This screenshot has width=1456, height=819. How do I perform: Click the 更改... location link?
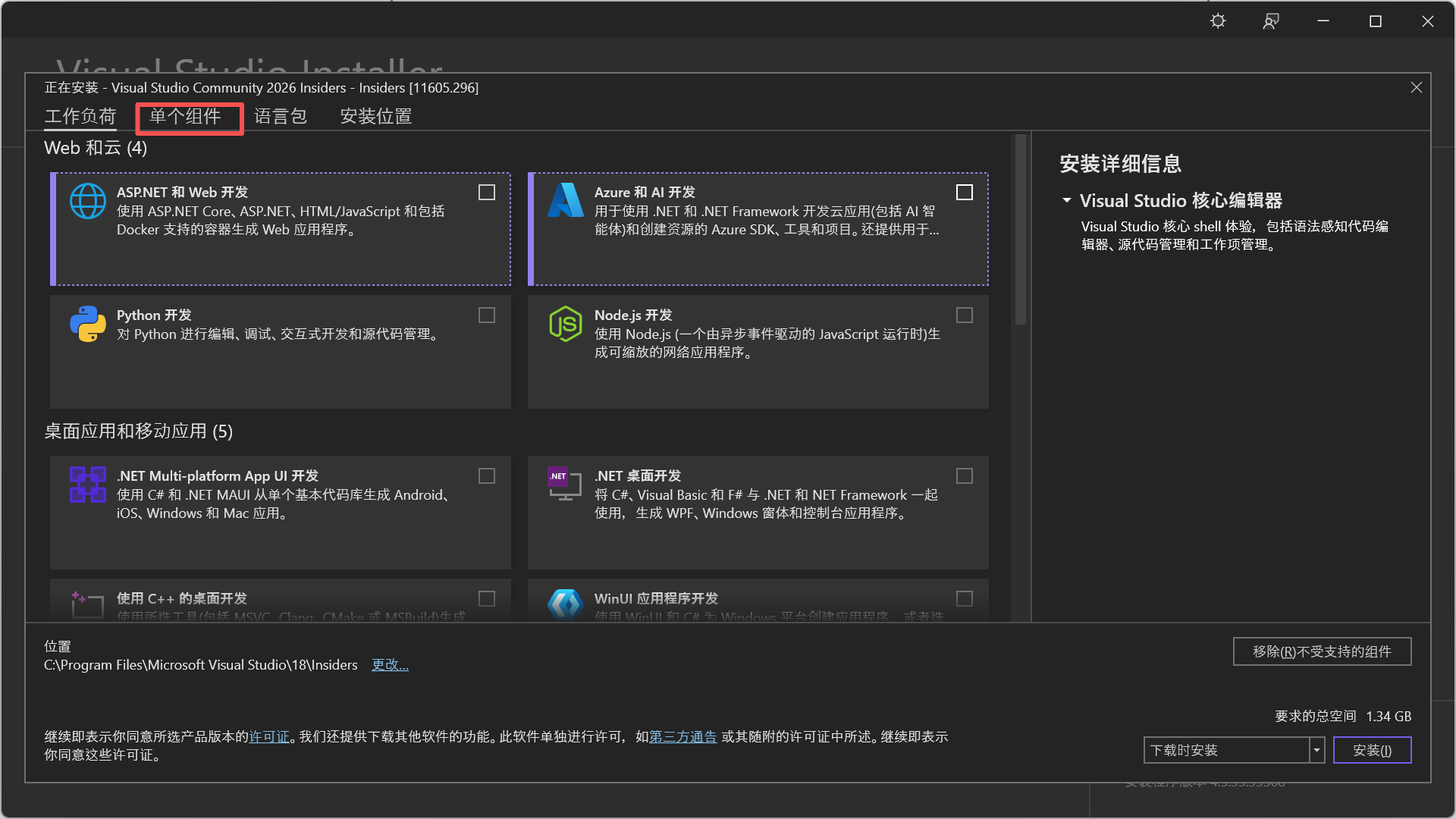click(390, 665)
